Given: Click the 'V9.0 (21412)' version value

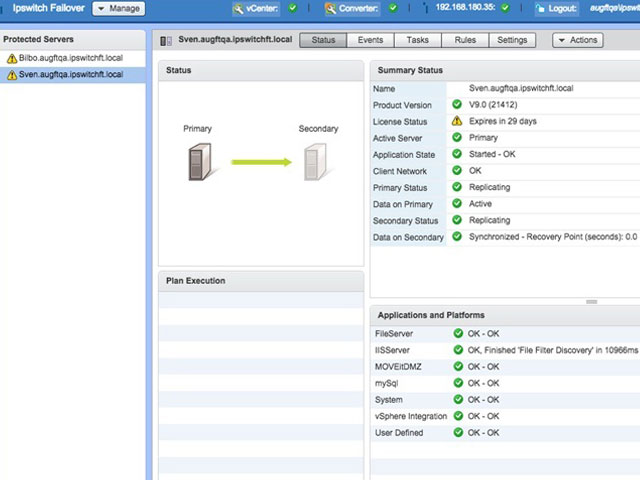Looking at the screenshot, I should (493, 105).
